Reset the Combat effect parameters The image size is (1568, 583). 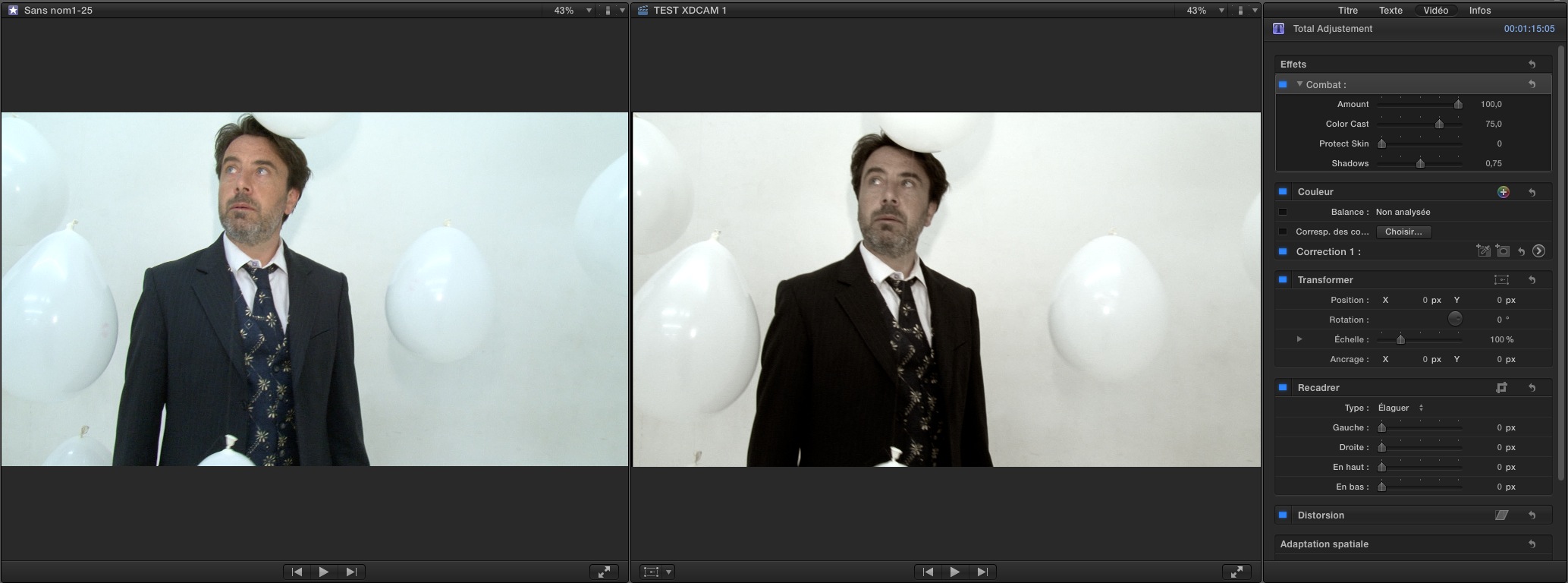[x=1532, y=84]
